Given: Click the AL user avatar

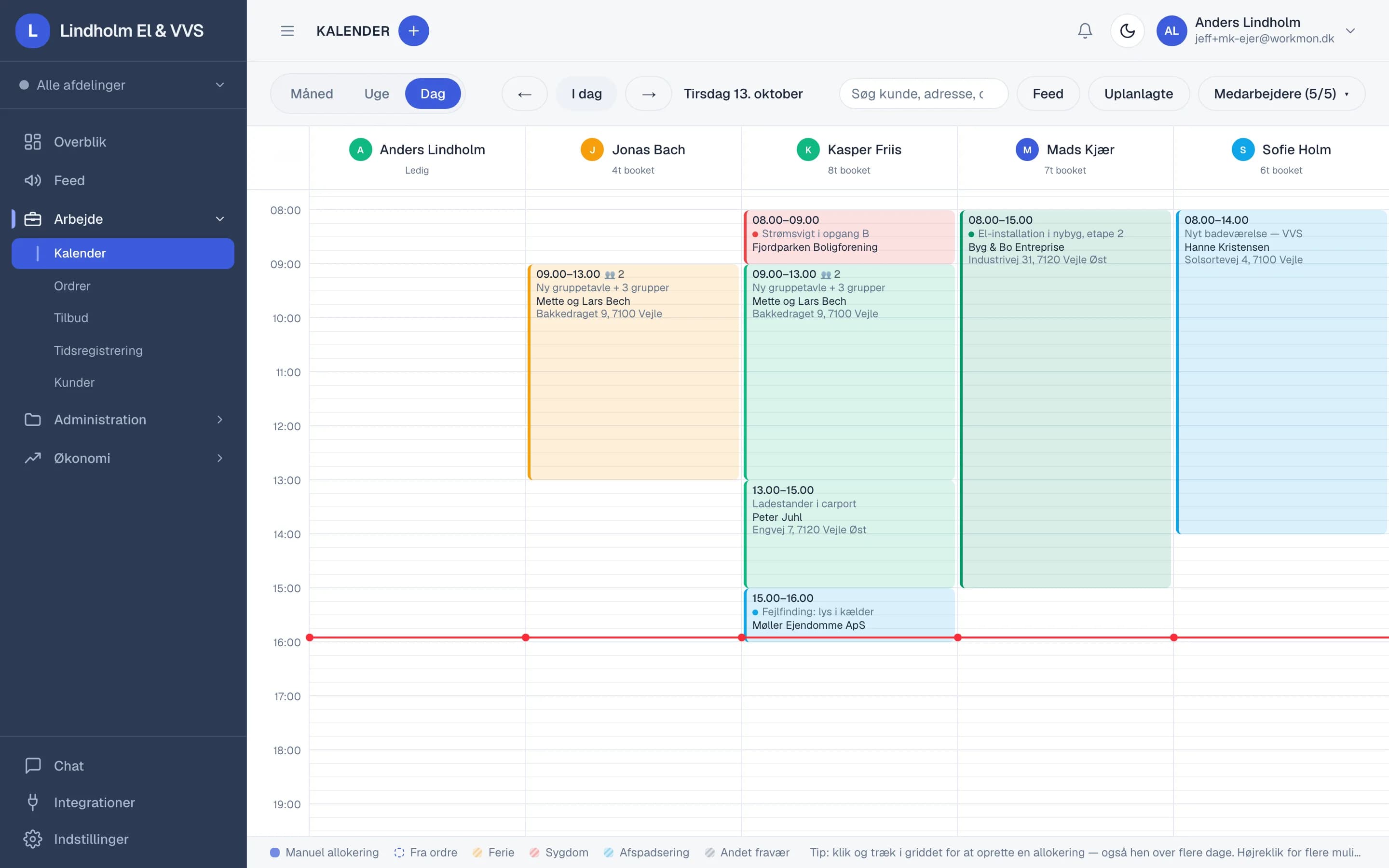Looking at the screenshot, I should [x=1171, y=31].
